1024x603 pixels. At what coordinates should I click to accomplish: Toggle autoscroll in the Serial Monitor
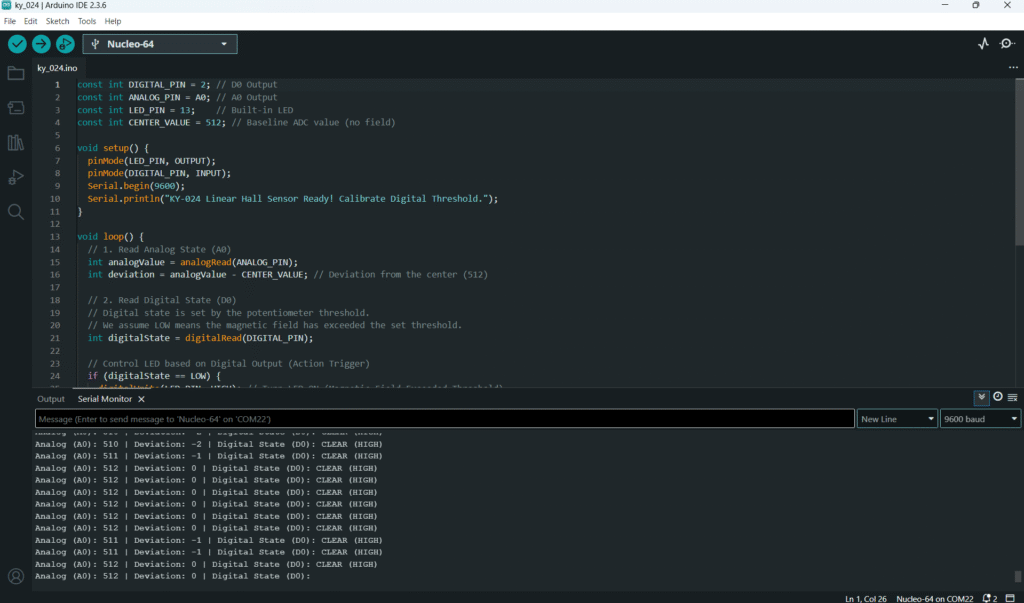982,398
